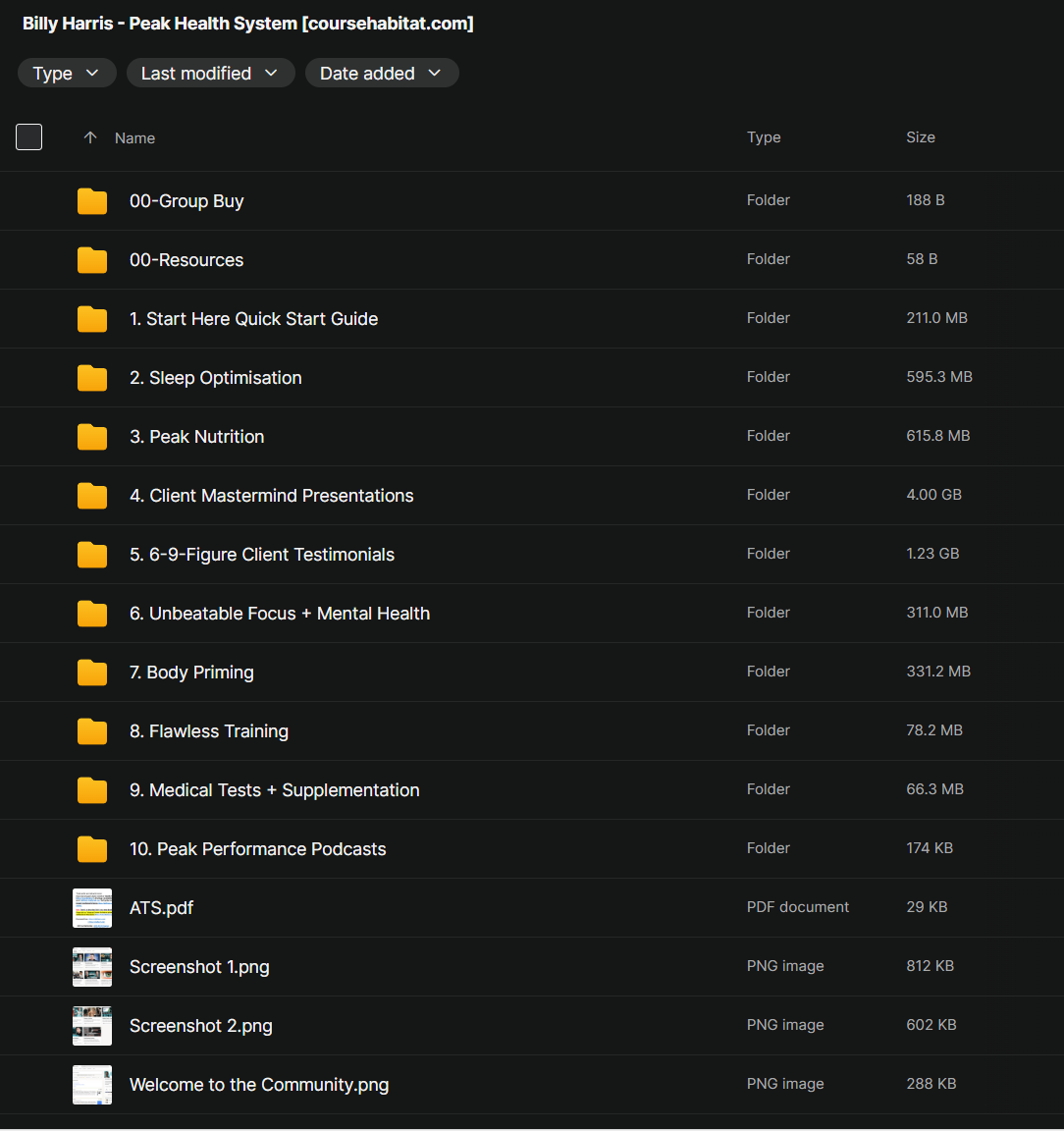Click the Size column header
The height and width of the screenshot is (1131, 1064).
920,137
